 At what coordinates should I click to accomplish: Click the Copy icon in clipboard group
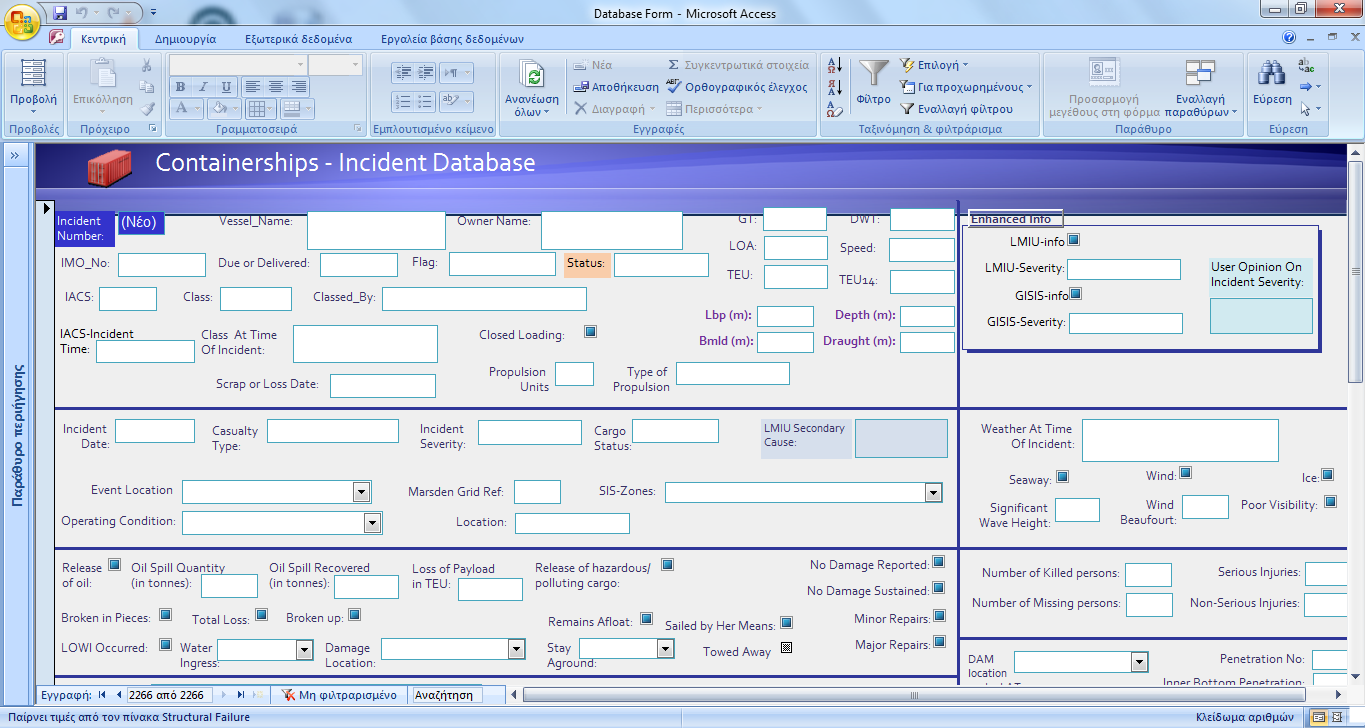147,87
